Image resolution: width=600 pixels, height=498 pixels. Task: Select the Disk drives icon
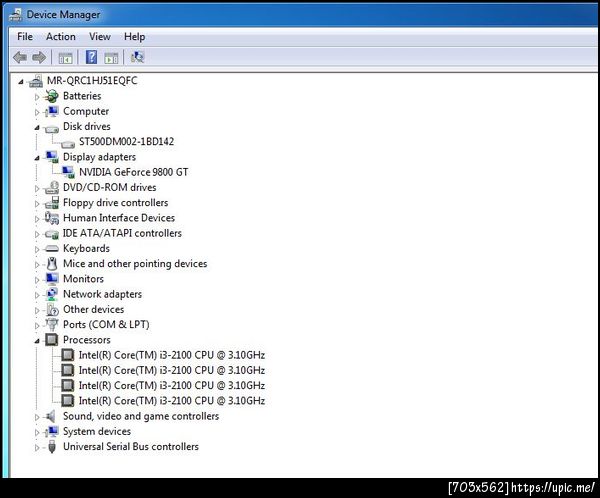click(x=52, y=129)
